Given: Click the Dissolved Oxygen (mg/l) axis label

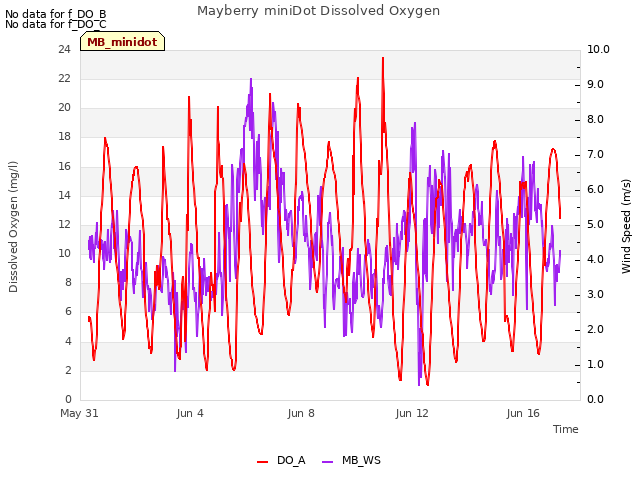Looking at the screenshot, I should coord(13,227).
